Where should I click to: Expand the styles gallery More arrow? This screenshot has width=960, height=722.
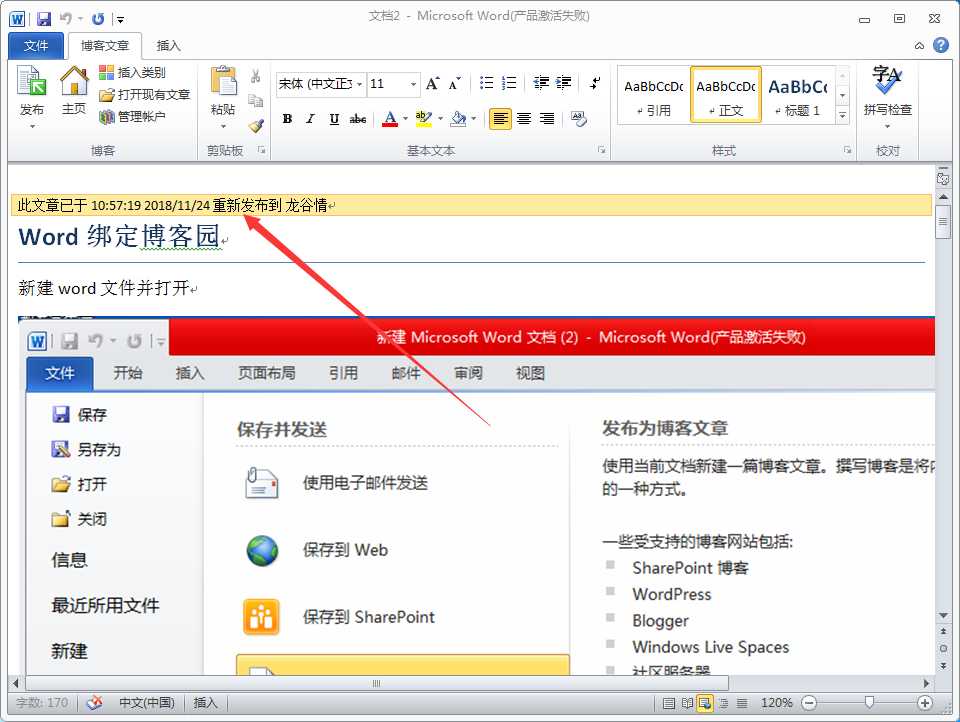pyautogui.click(x=843, y=115)
